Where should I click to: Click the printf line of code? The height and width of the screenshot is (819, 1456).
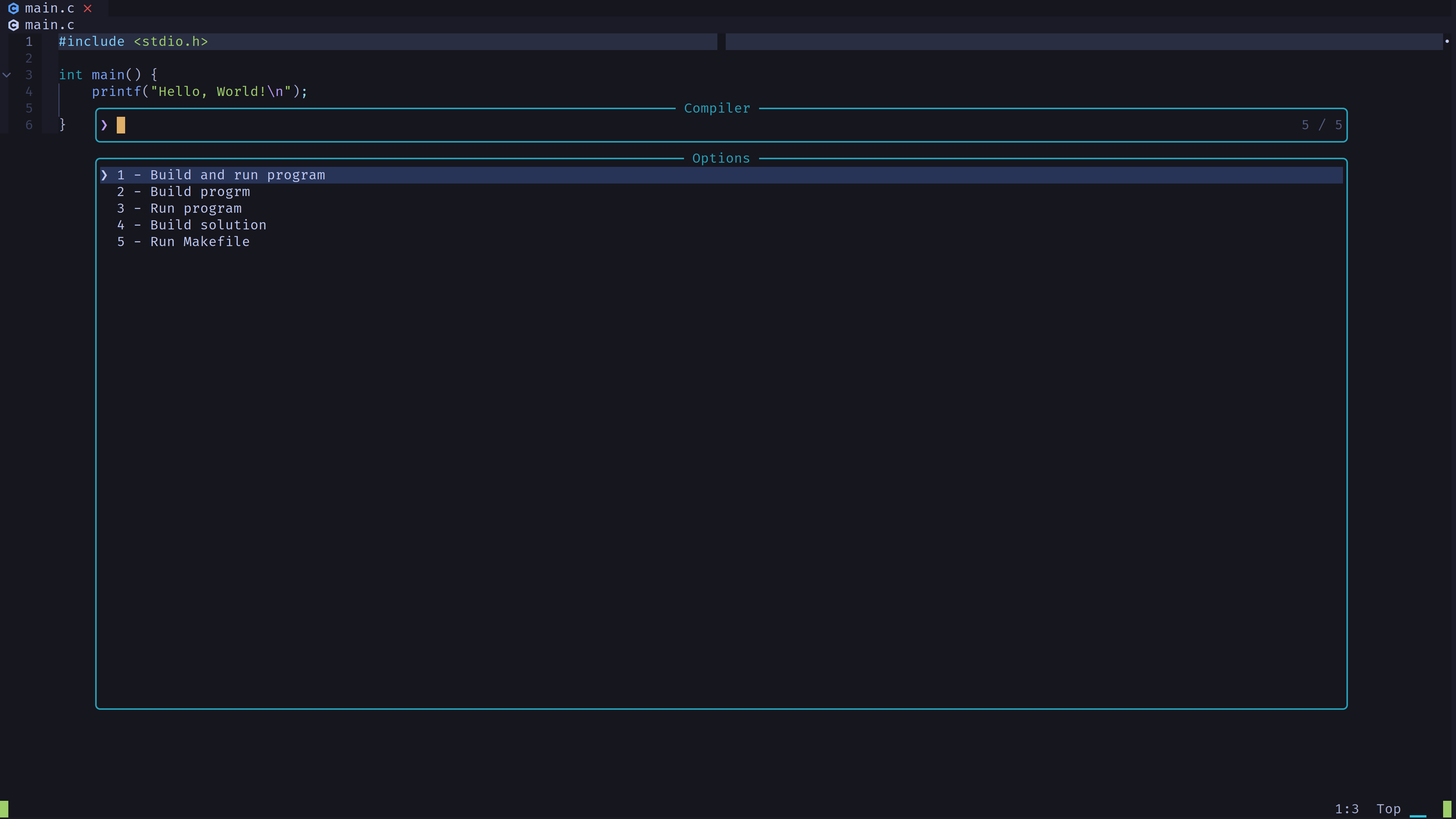point(199,91)
